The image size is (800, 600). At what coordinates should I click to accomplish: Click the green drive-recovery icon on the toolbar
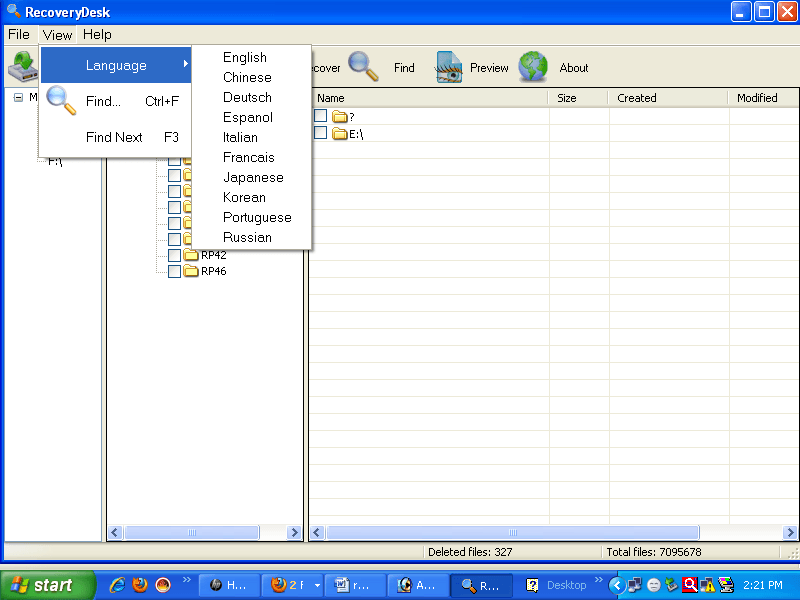22,64
